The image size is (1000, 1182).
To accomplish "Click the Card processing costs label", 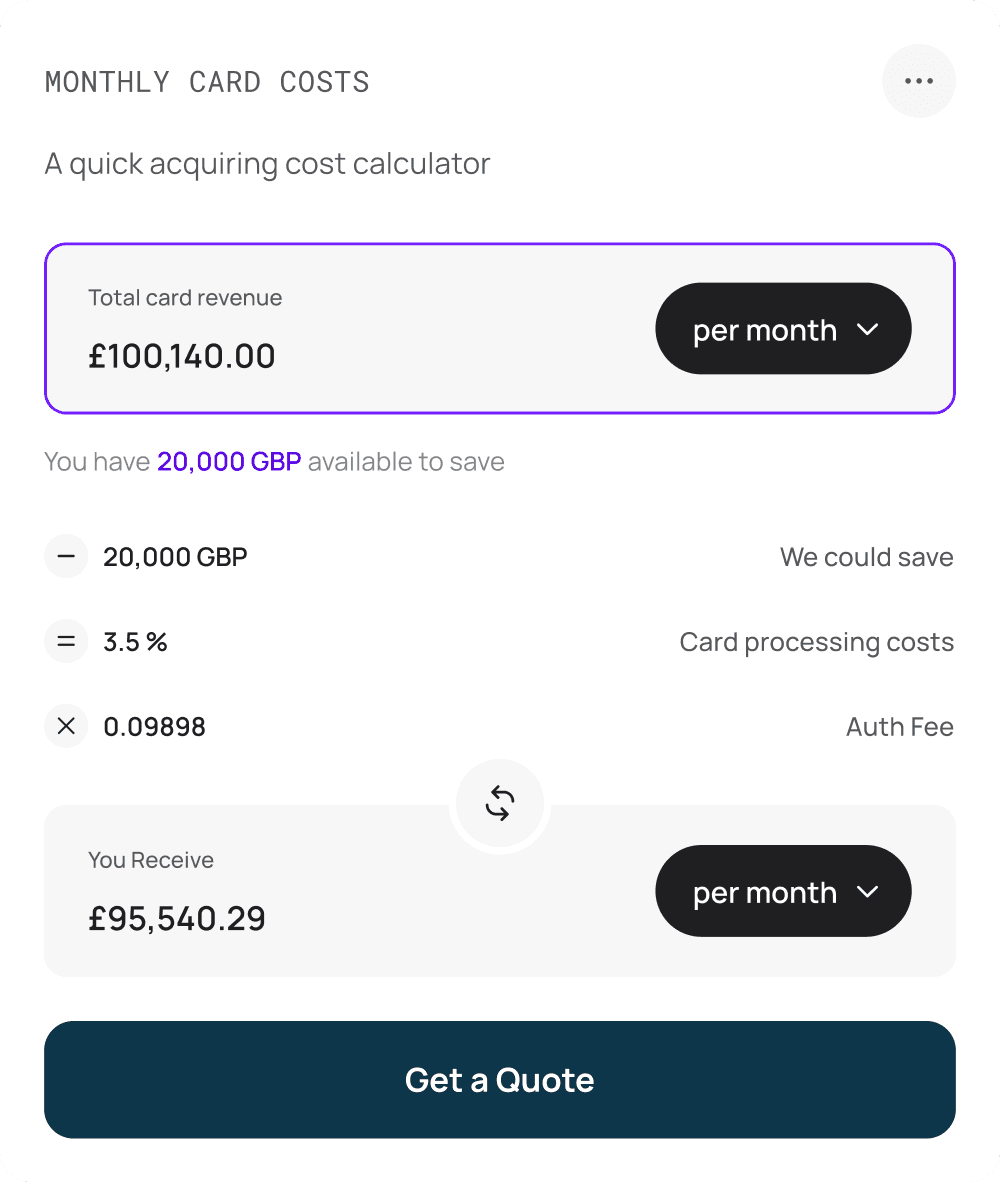I will point(817,642).
